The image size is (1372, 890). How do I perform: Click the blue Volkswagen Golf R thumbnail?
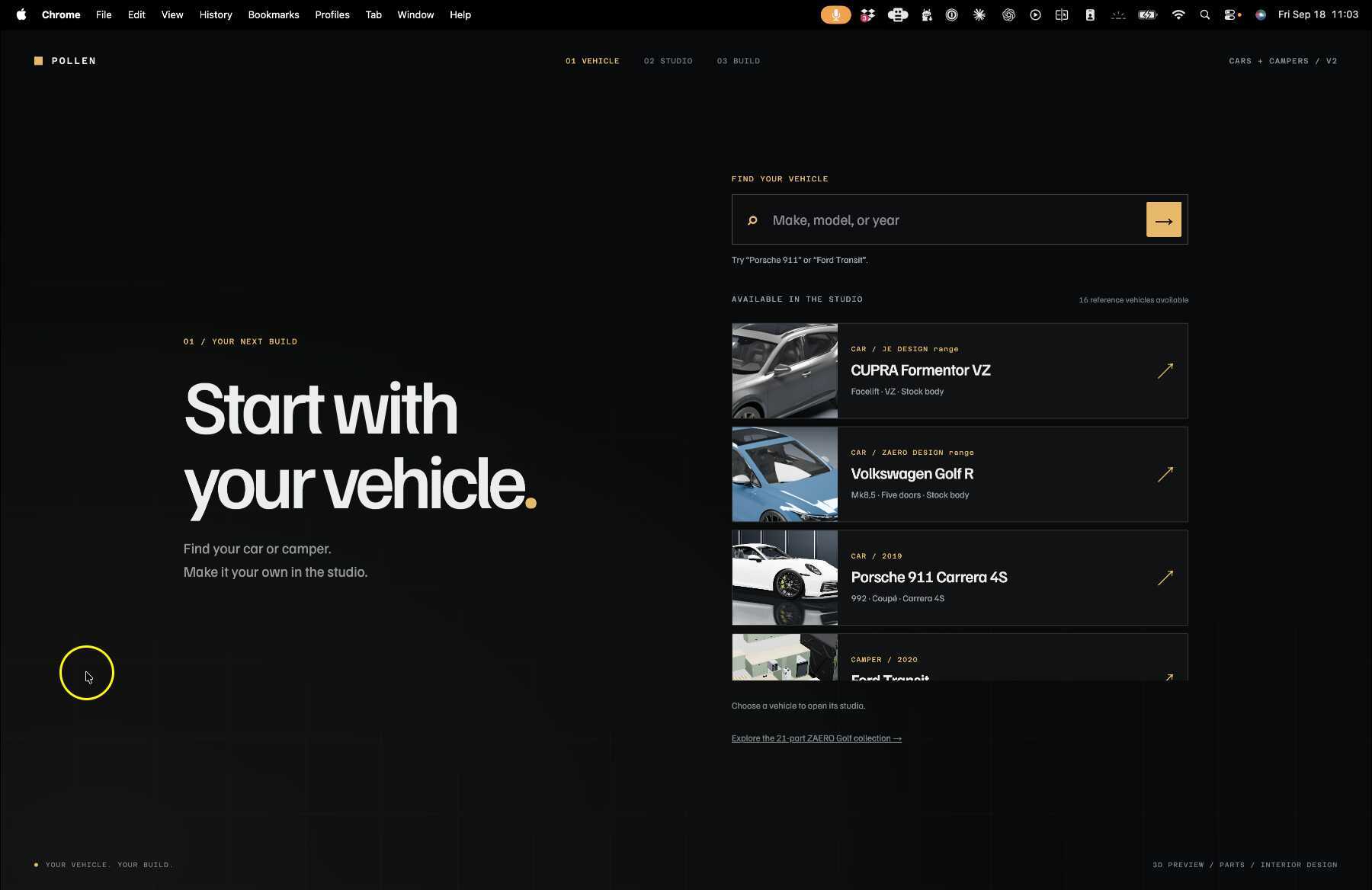pyautogui.click(x=785, y=475)
